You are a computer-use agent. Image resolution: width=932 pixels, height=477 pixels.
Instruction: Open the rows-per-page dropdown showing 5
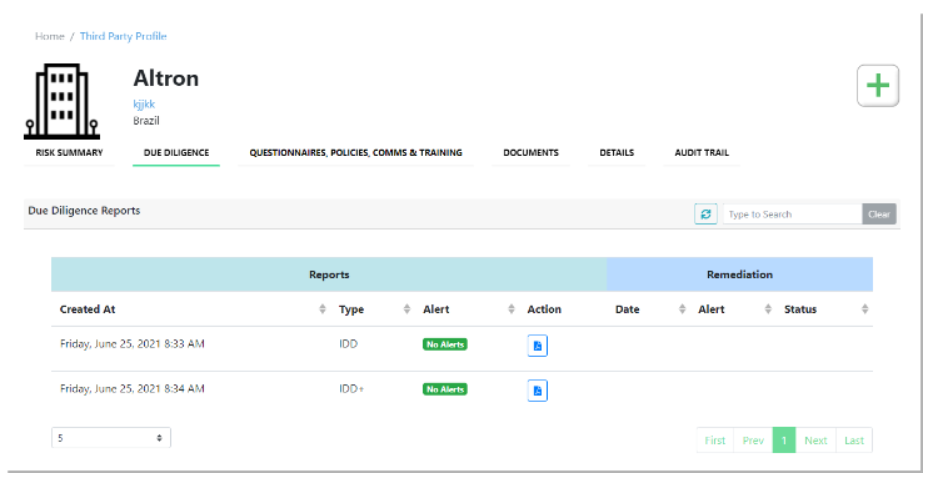111,438
